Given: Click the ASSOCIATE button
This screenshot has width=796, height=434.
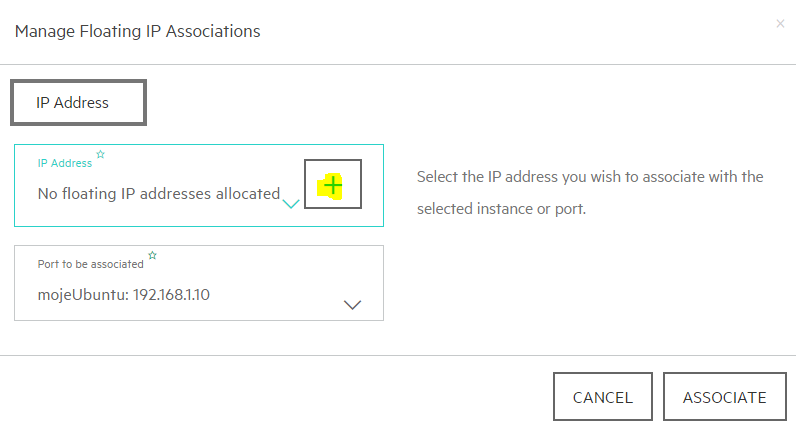Looking at the screenshot, I should pos(724,397).
